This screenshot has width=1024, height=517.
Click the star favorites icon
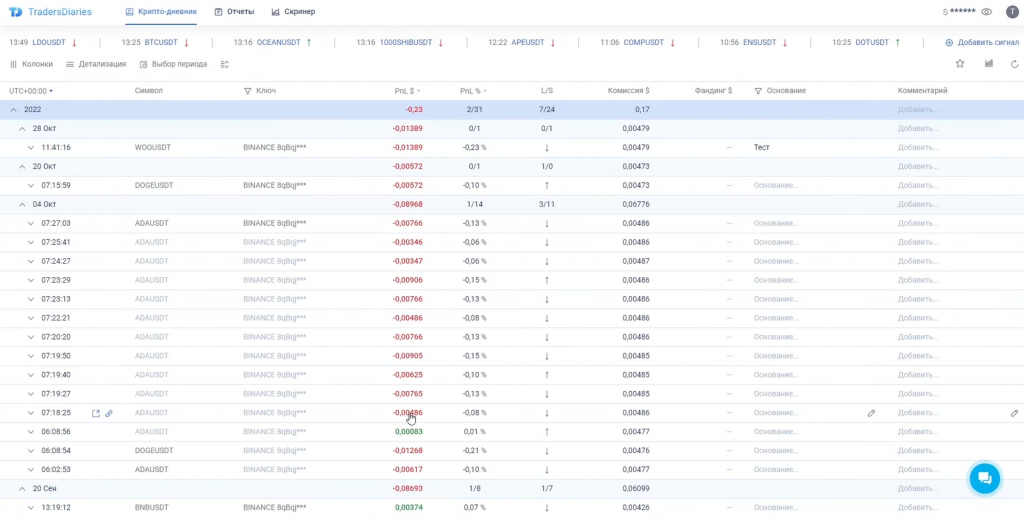click(960, 64)
